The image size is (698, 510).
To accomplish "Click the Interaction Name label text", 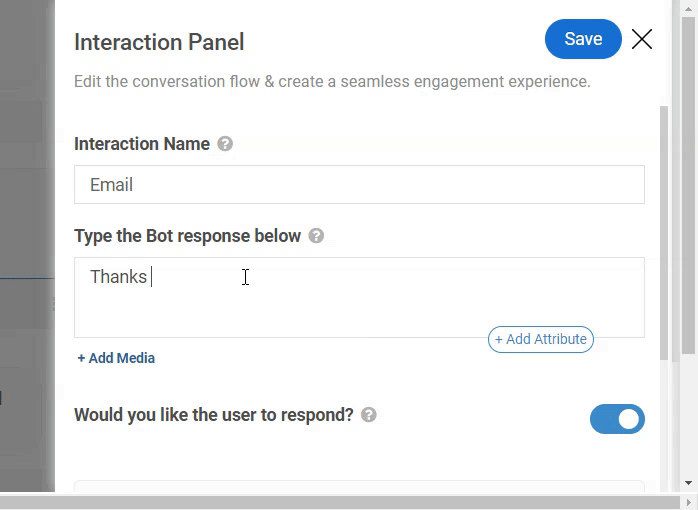I will point(142,144).
